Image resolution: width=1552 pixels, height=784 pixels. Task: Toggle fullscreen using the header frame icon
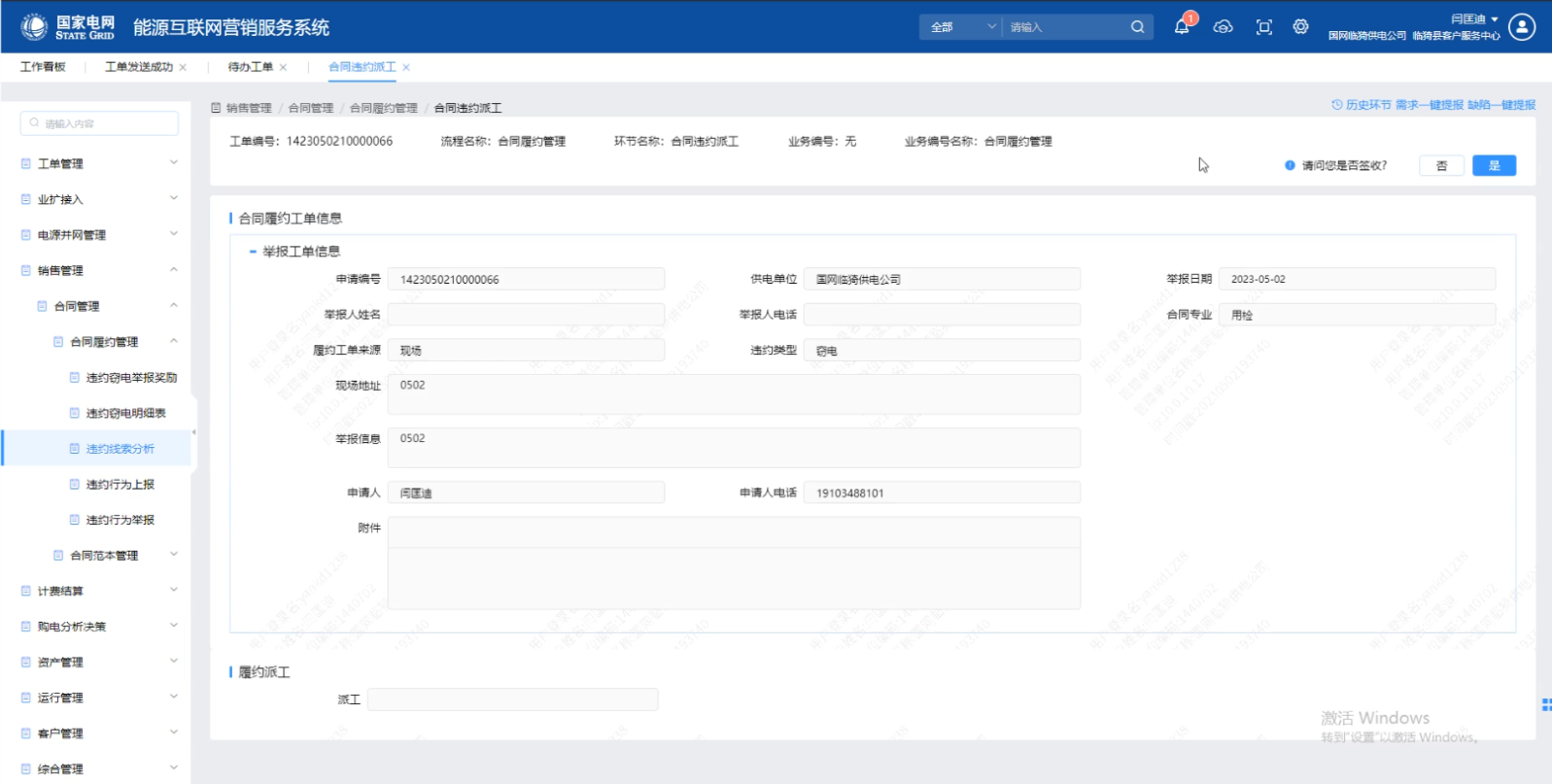1263,27
